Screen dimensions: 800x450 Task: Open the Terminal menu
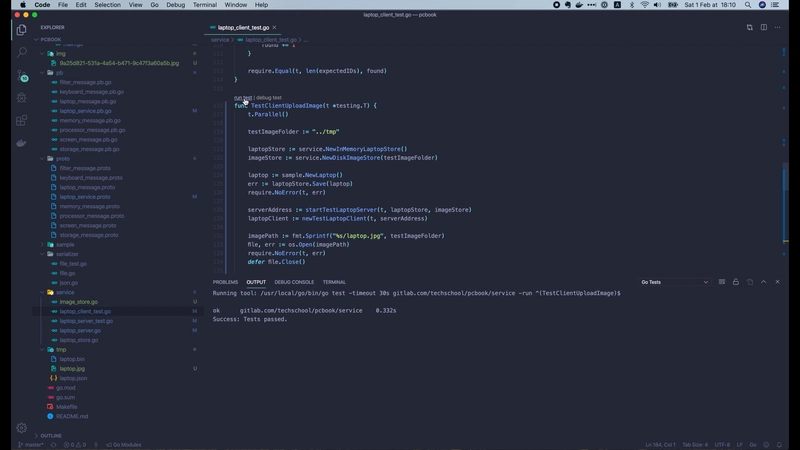click(205, 5)
